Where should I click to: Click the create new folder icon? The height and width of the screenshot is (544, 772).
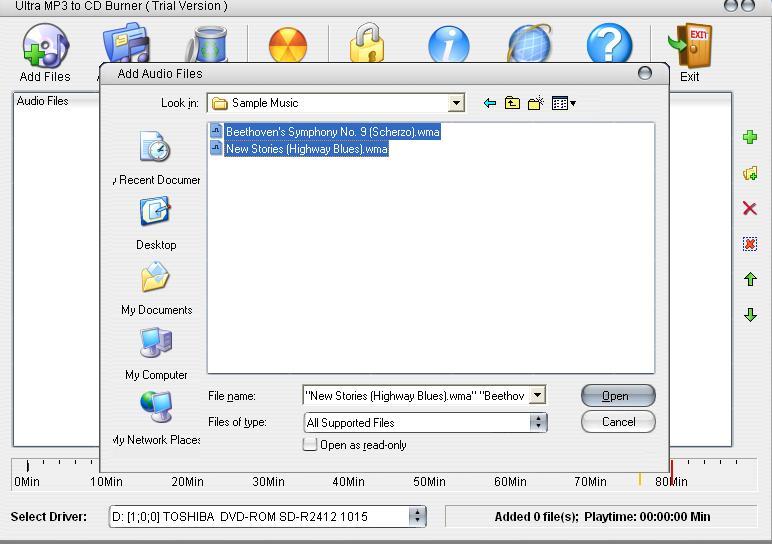[535, 103]
